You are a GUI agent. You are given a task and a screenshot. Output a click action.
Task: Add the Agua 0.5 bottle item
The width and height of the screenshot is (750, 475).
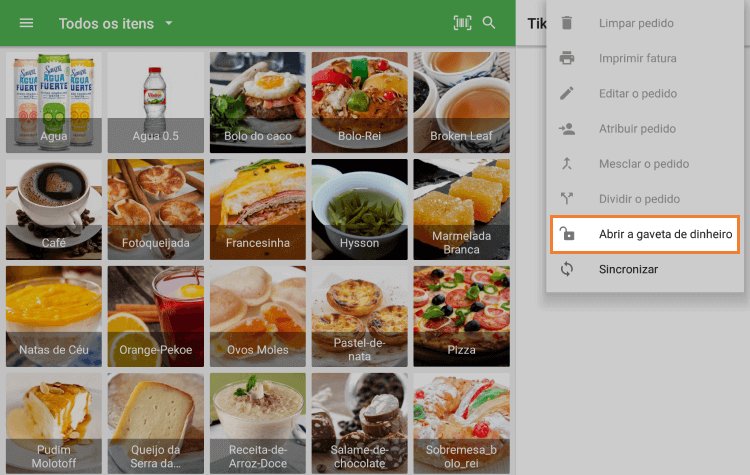156,102
